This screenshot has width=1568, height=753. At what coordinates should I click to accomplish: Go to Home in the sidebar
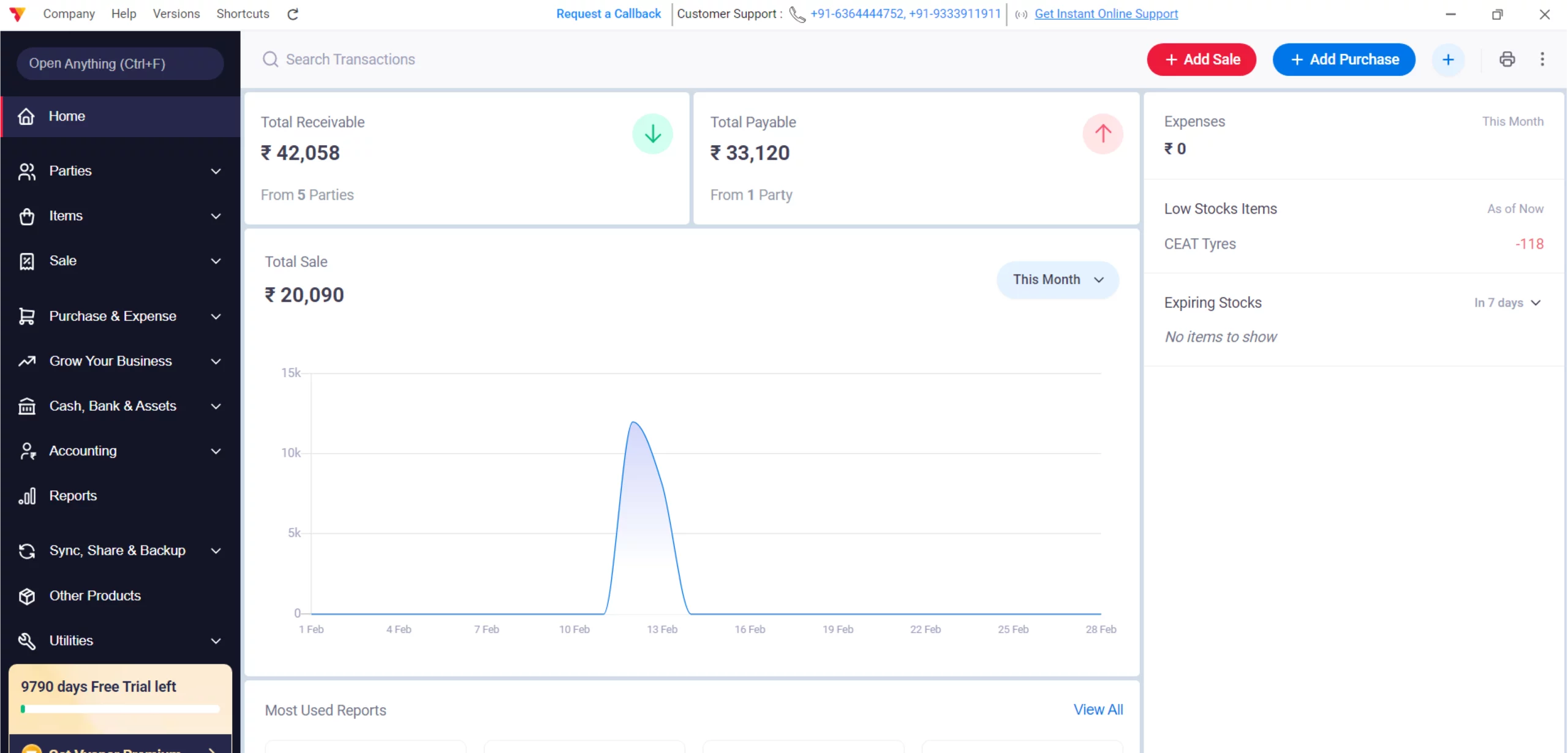pos(67,116)
